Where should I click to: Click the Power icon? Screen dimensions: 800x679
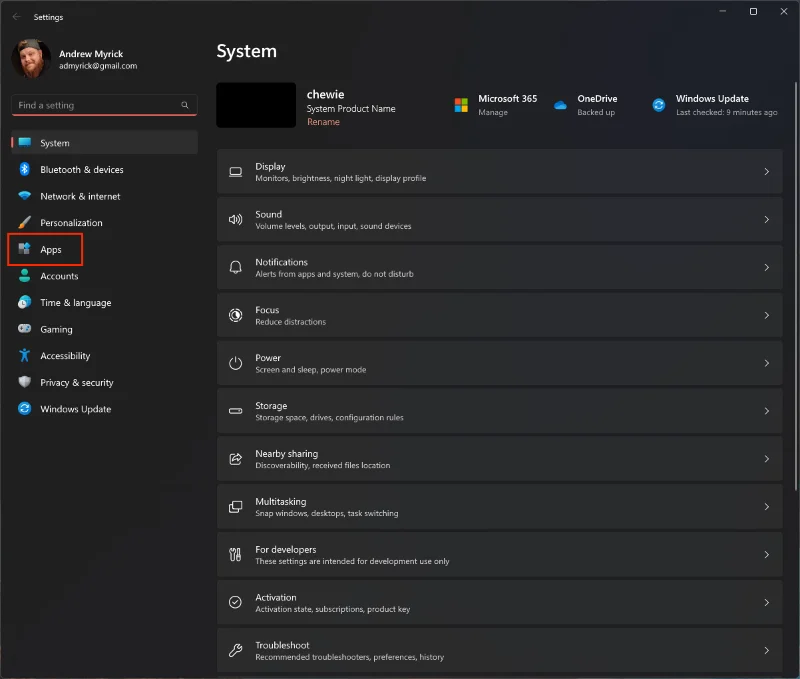[x=235, y=363]
